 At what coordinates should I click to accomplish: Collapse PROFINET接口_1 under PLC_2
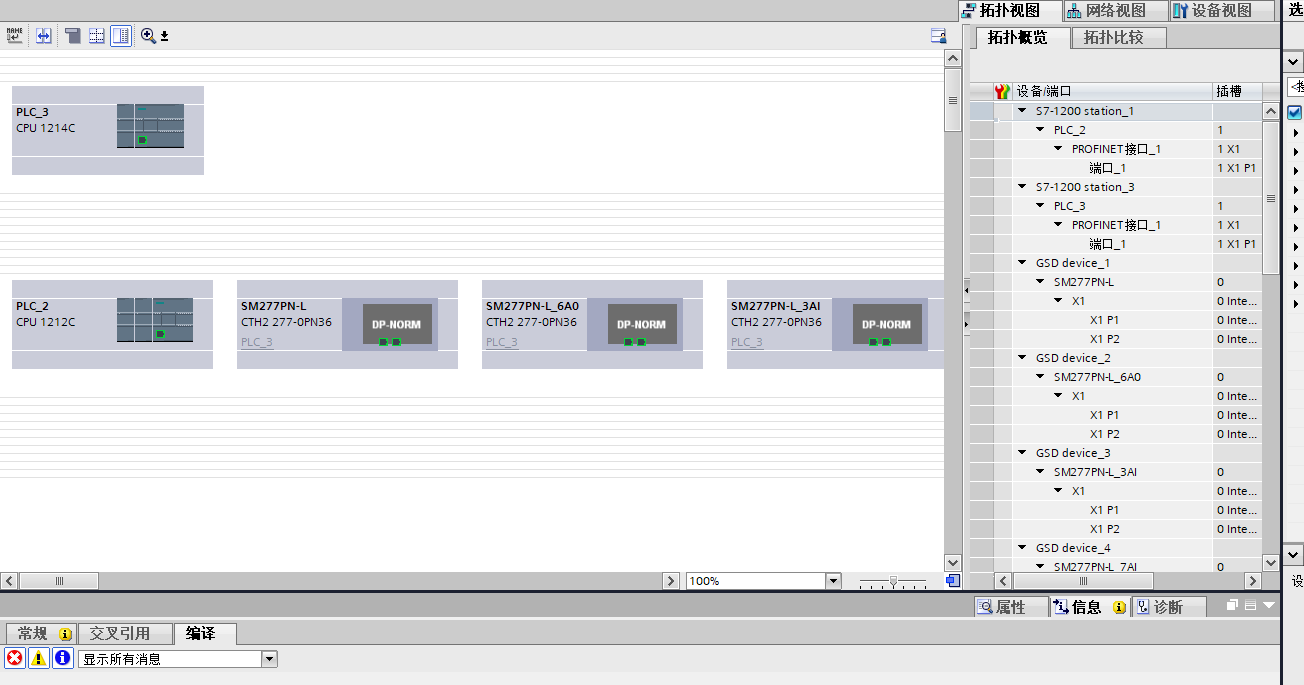1059,149
